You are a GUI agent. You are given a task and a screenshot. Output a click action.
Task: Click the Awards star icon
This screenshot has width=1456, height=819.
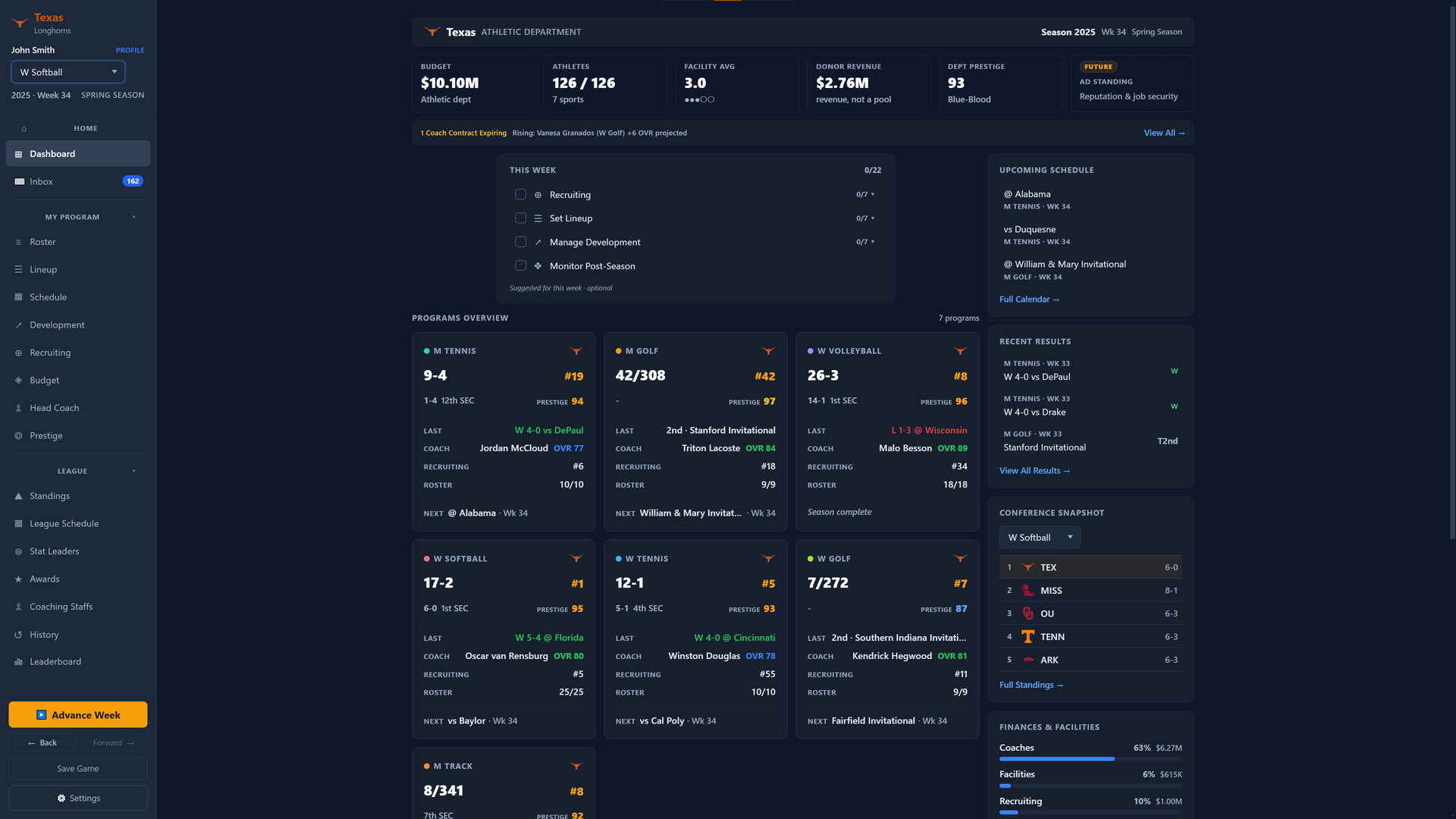point(18,579)
